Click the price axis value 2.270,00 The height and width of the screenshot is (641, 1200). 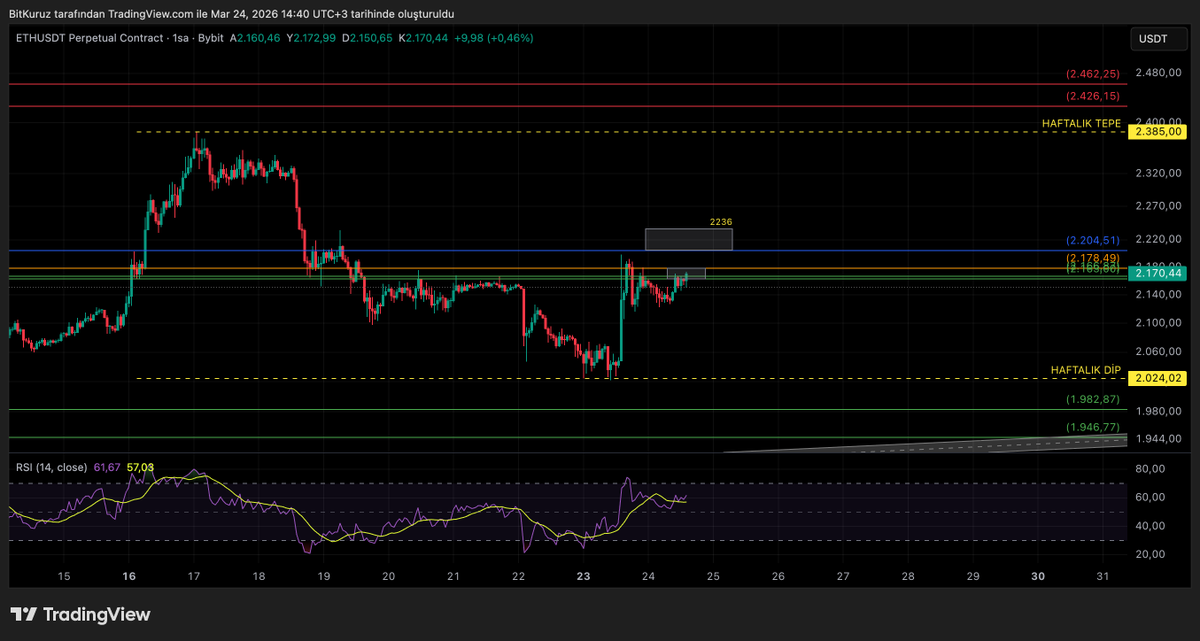[x=1157, y=206]
